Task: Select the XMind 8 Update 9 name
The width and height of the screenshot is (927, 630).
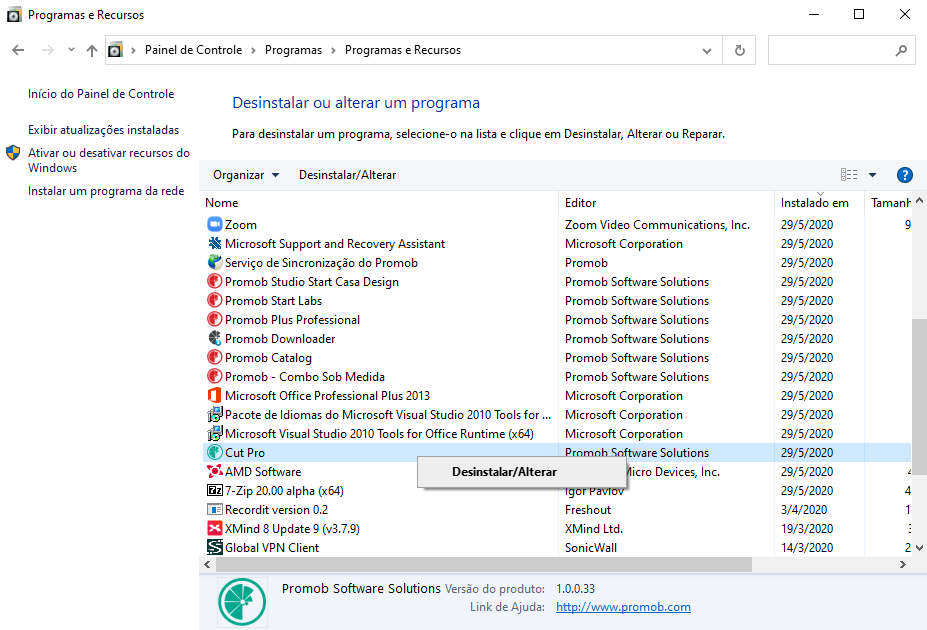Action: click(292, 529)
